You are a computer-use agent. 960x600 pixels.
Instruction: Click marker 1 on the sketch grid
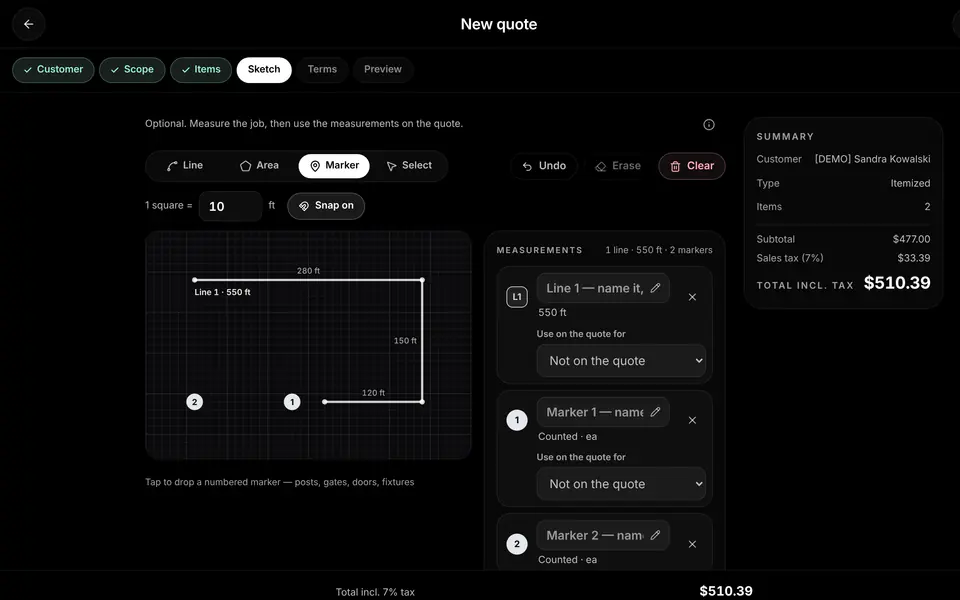click(292, 402)
